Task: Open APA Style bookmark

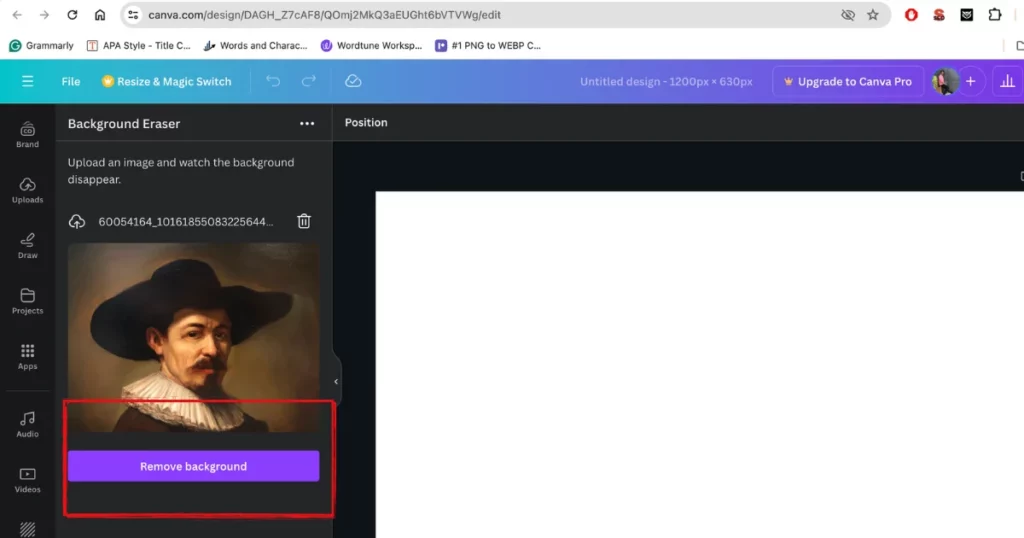Action: click(138, 46)
